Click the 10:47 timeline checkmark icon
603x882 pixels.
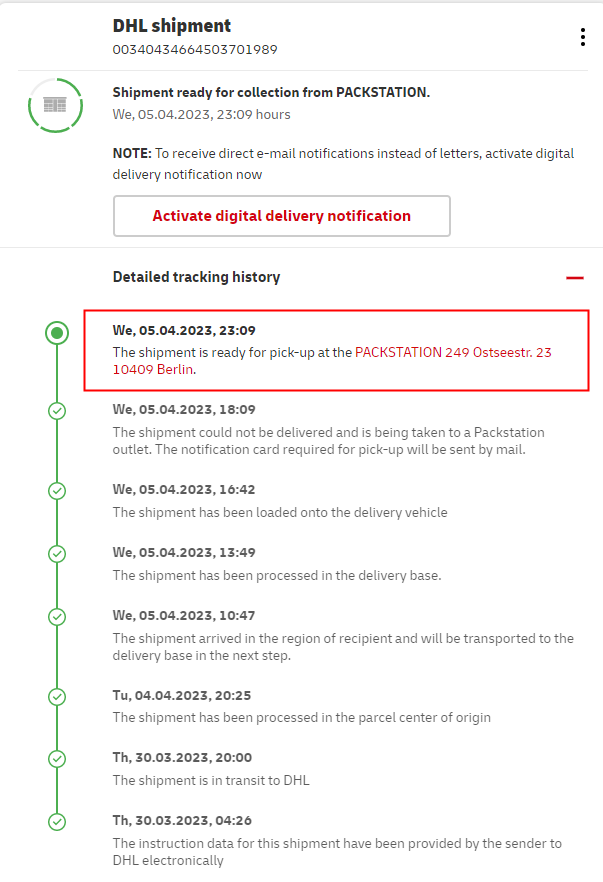pyautogui.click(x=57, y=616)
